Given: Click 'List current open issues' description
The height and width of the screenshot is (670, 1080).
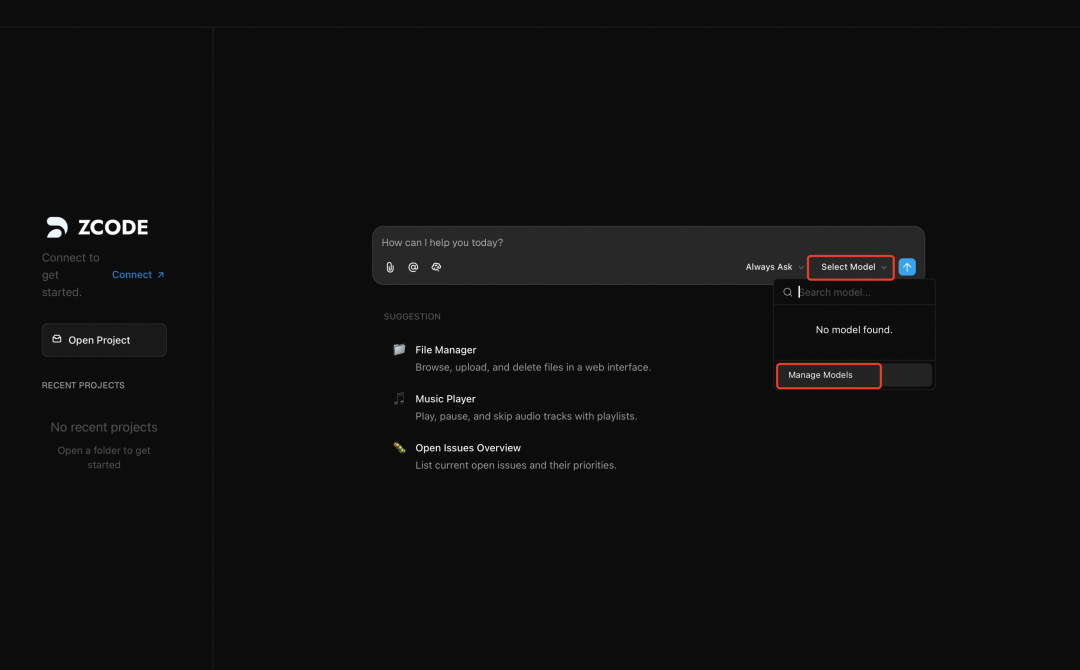Looking at the screenshot, I should (516, 465).
